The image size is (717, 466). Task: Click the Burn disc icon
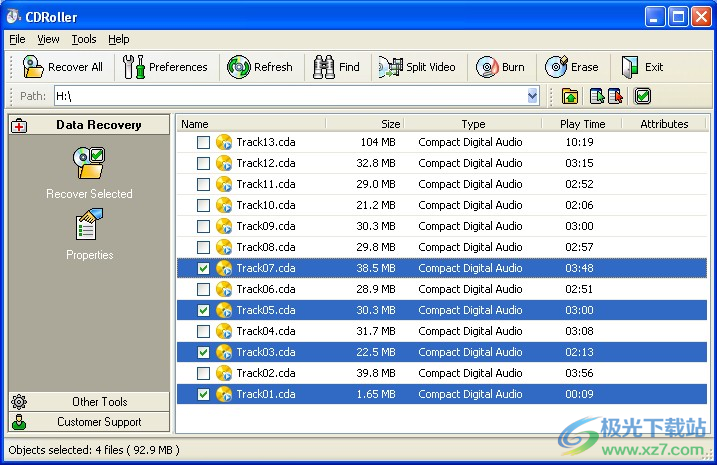click(487, 67)
